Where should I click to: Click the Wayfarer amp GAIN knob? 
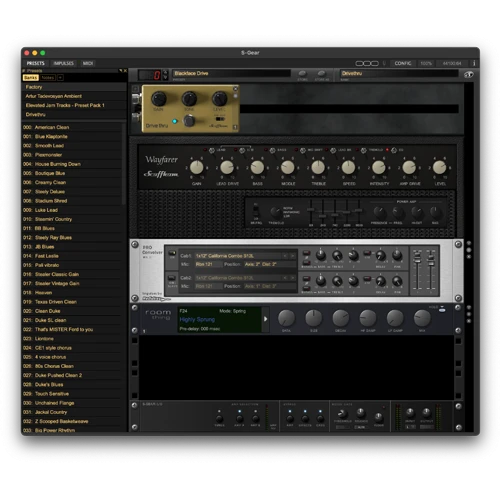[196, 167]
